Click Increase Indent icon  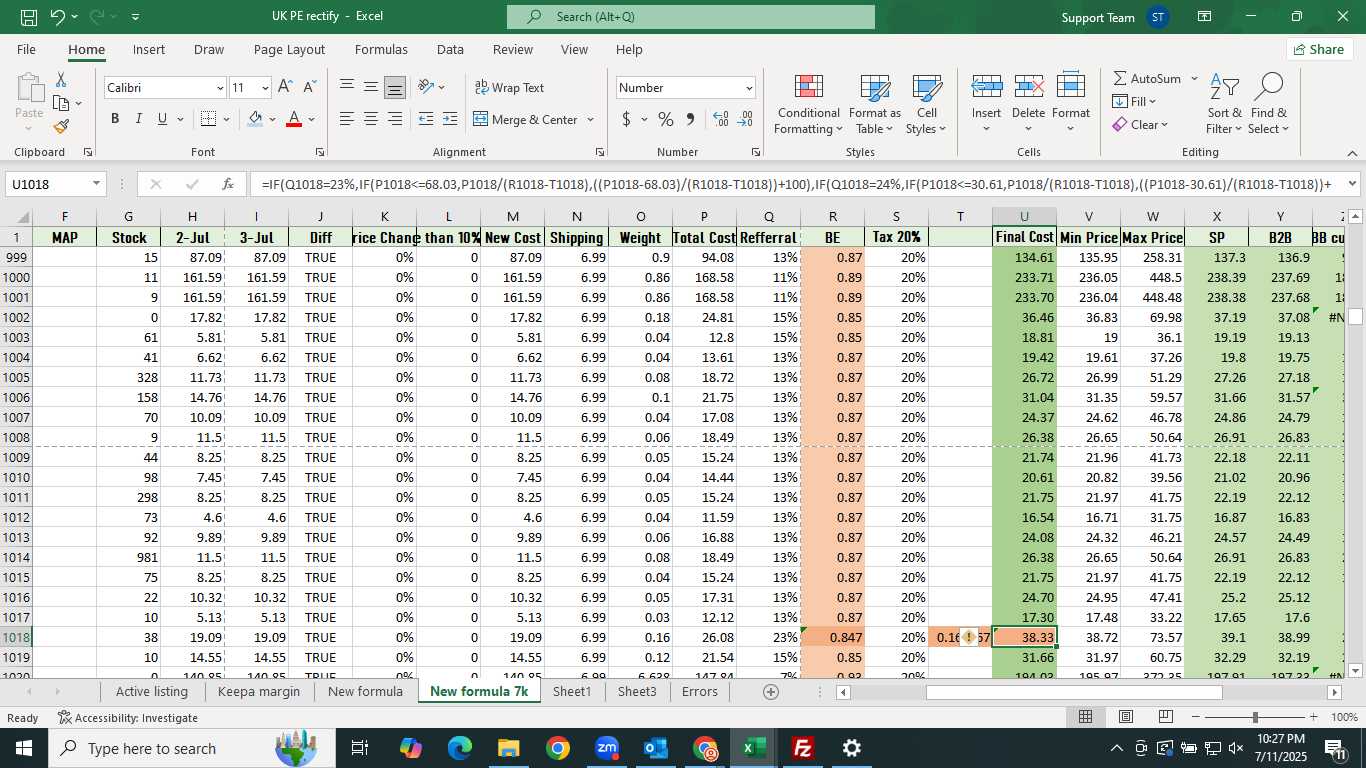click(451, 119)
